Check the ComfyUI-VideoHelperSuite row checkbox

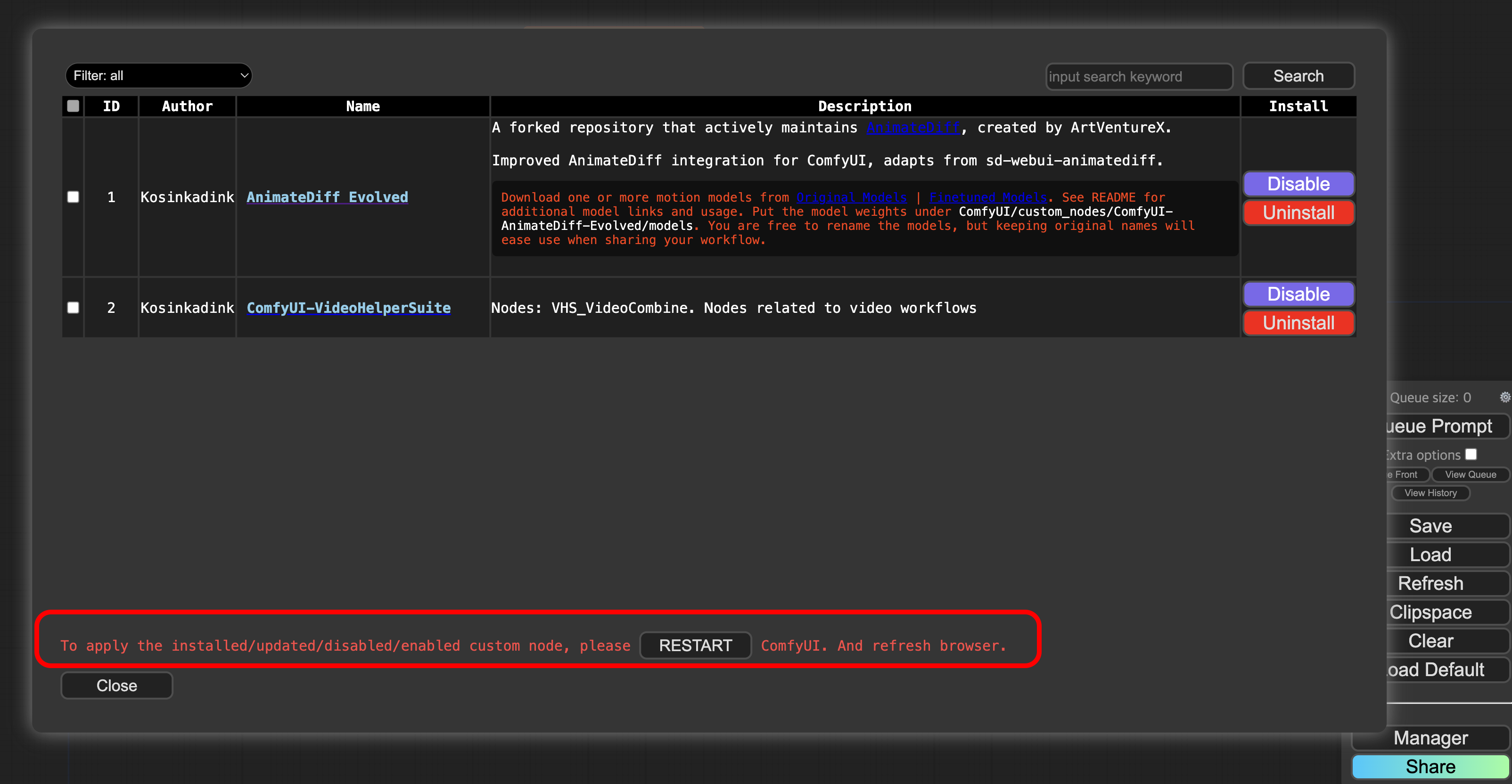coord(74,308)
